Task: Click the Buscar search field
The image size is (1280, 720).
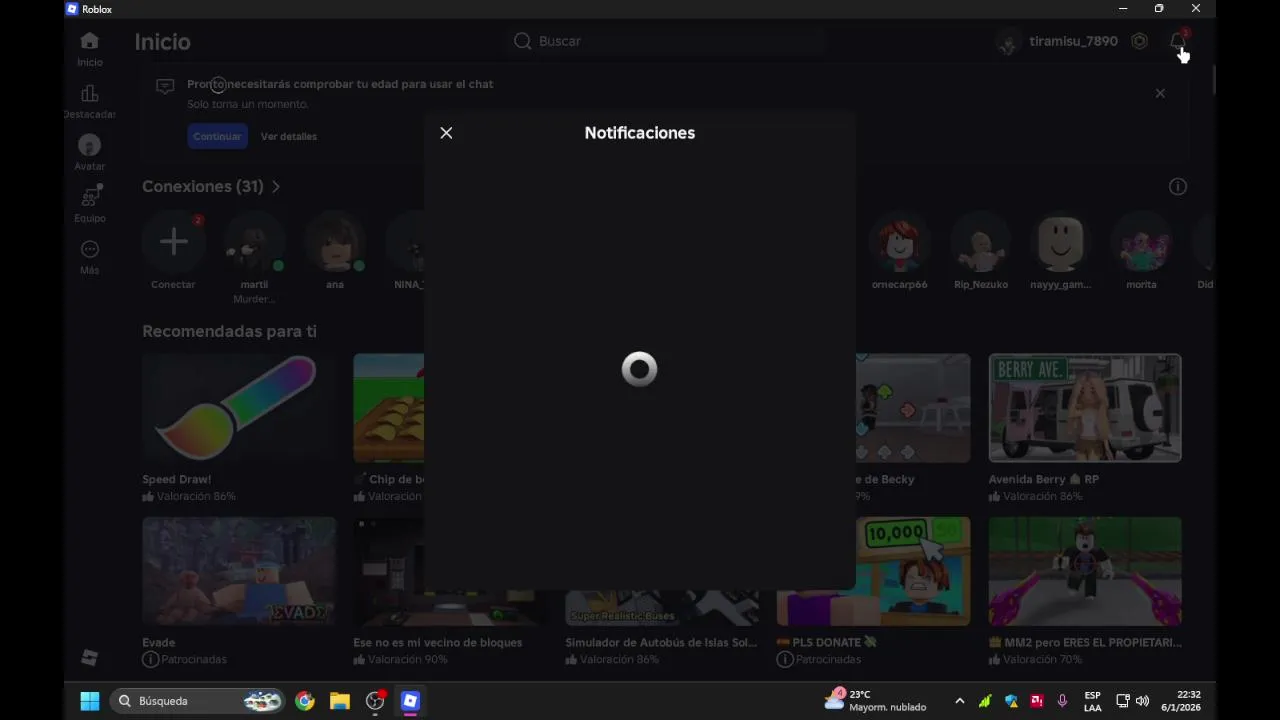Action: [x=668, y=41]
